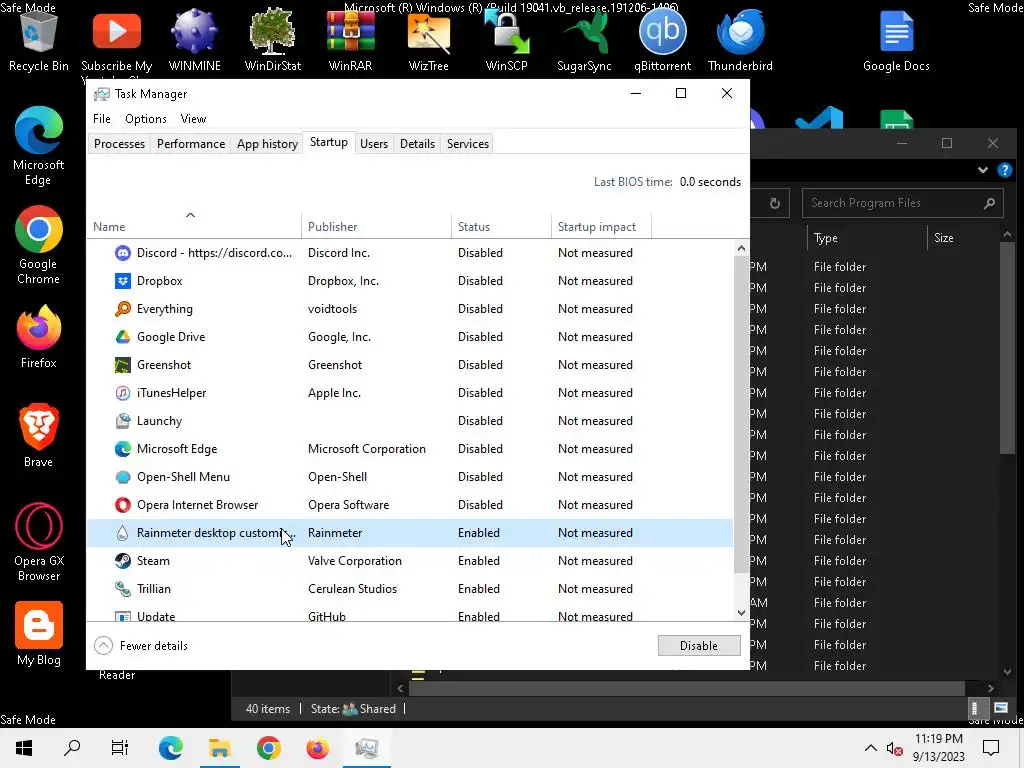Screen dimensions: 1024x768
Task: Switch to the Details tab
Action: pyautogui.click(x=417, y=144)
